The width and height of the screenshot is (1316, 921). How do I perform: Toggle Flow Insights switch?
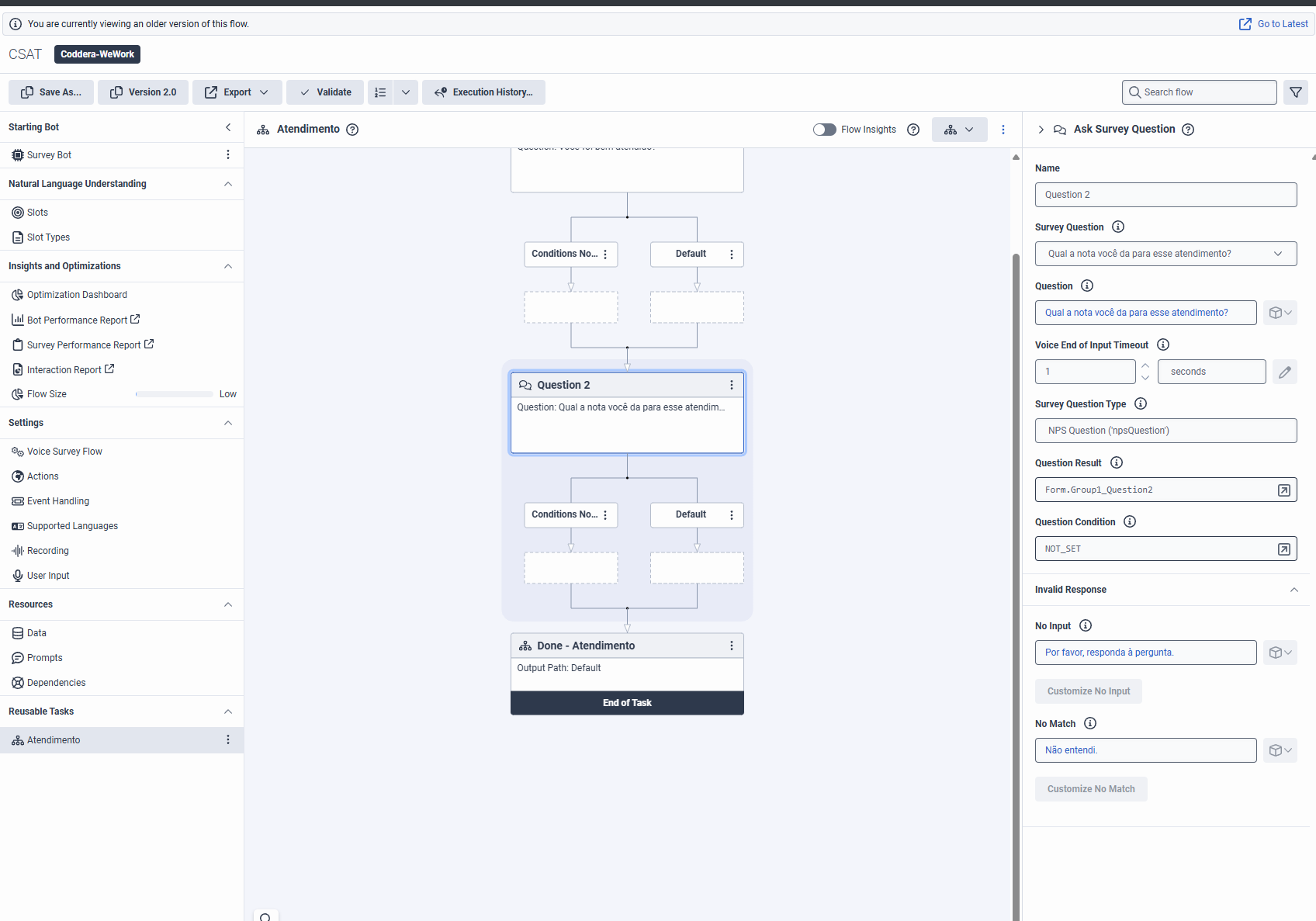tap(824, 130)
